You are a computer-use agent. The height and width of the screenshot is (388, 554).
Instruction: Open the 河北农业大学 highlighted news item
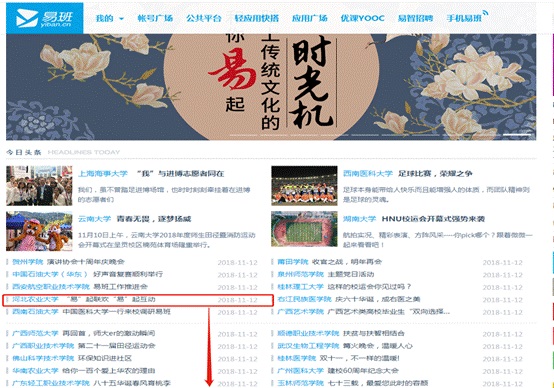pos(138,300)
